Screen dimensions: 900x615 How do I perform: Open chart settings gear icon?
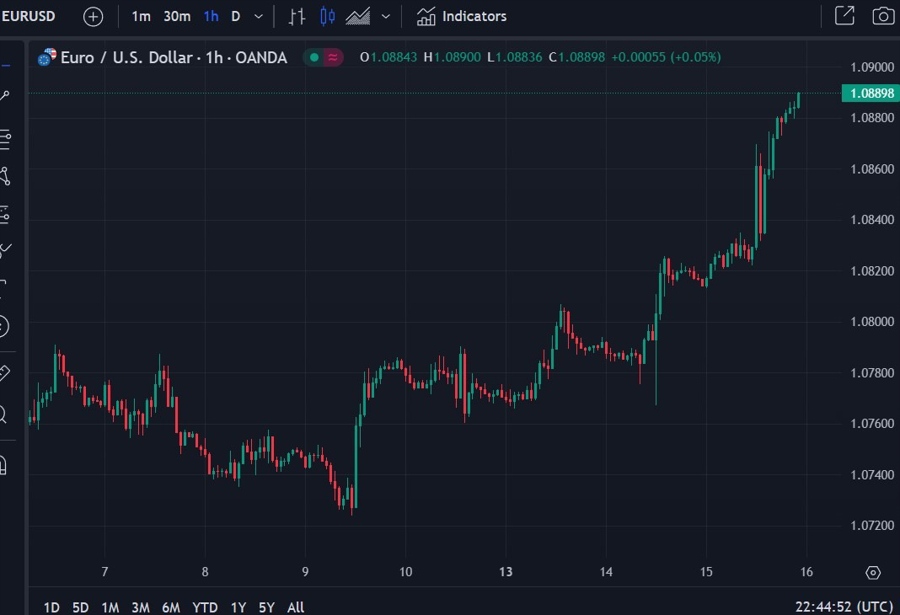coord(872,573)
